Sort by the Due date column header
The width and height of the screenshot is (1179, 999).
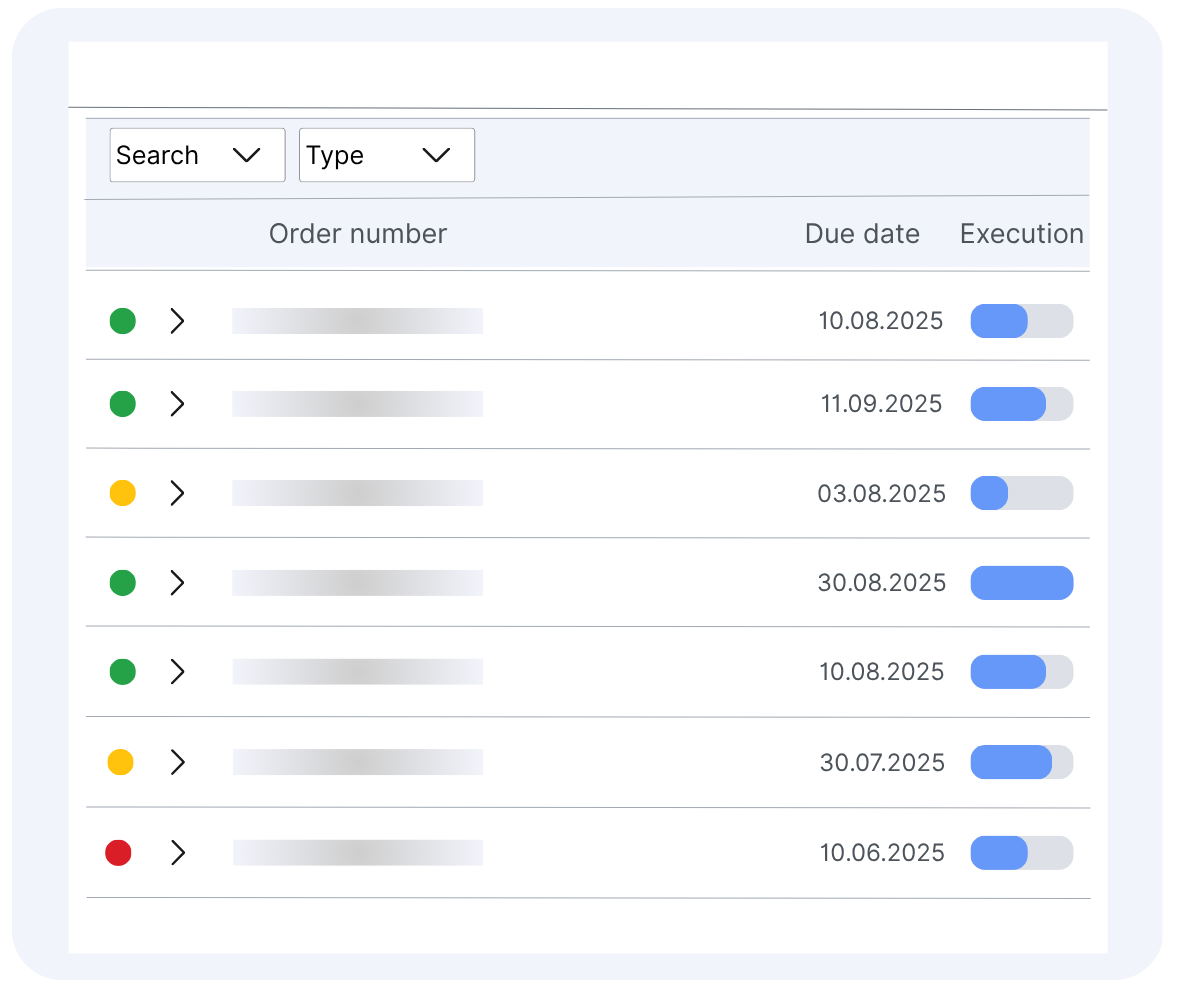(x=862, y=234)
